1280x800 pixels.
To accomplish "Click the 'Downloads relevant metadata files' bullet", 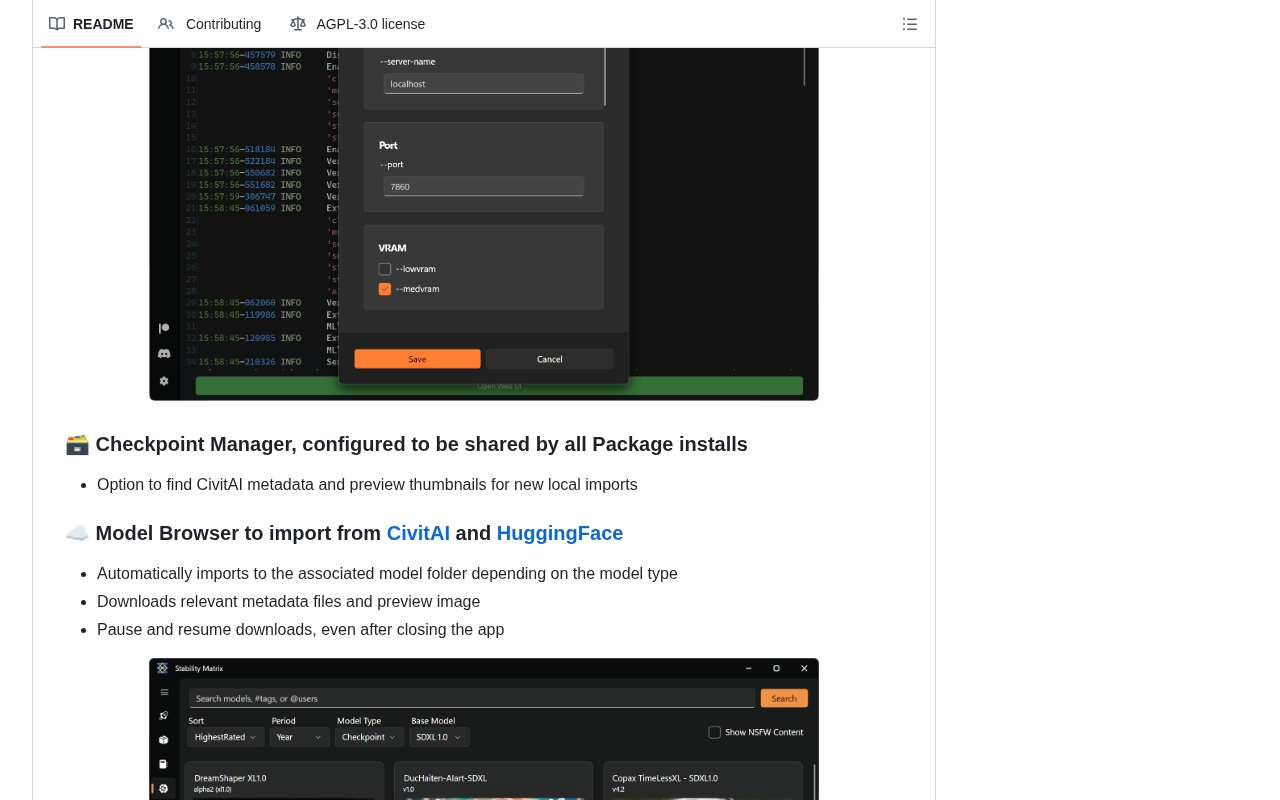I will [288, 602].
